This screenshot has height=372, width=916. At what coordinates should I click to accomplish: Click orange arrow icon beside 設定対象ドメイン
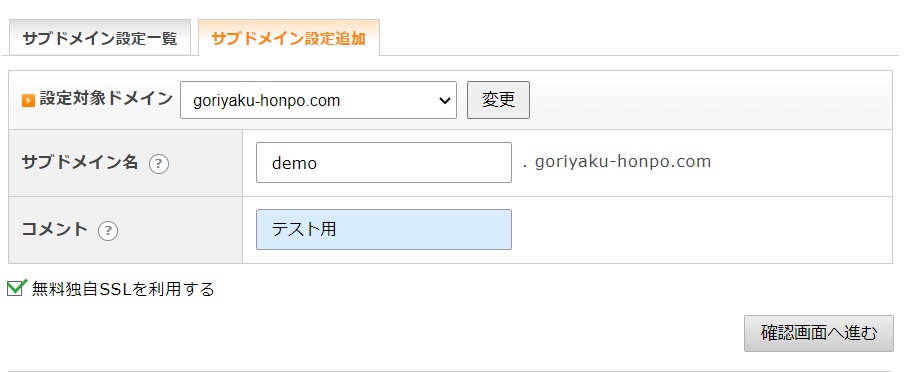[x=28, y=100]
